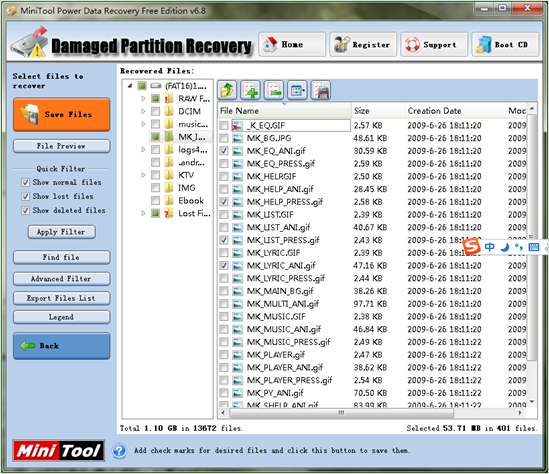Click the Apply Filter button
The image size is (549, 474).
[x=62, y=232]
